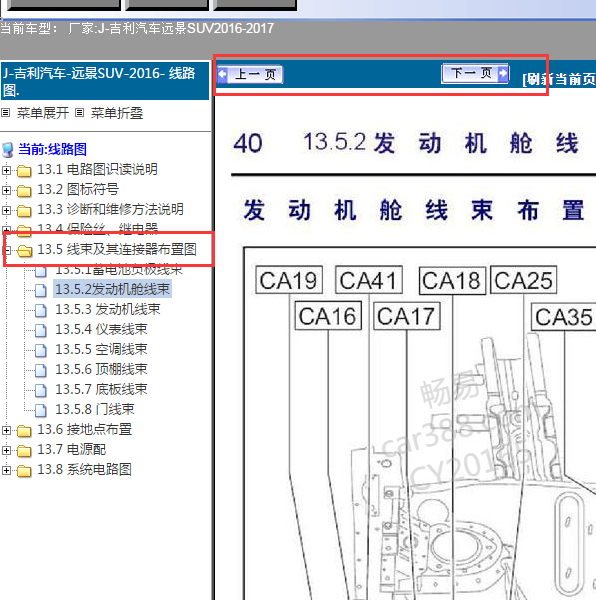The image size is (596, 600).
Task: Open 13.5.3 发动机线束 page
Action: point(107,309)
